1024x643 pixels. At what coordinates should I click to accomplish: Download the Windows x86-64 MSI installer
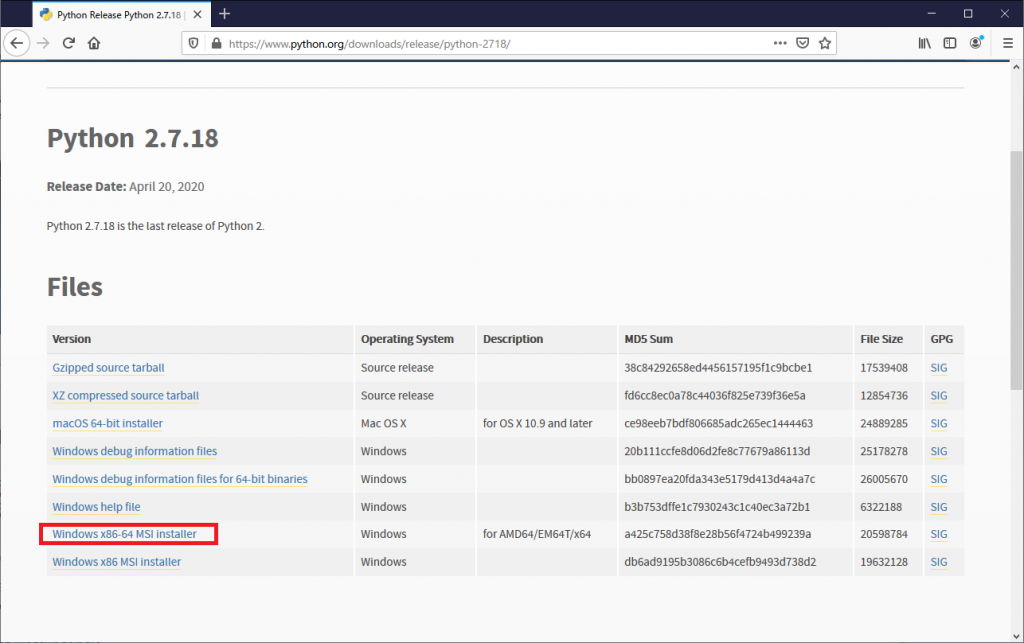125,533
